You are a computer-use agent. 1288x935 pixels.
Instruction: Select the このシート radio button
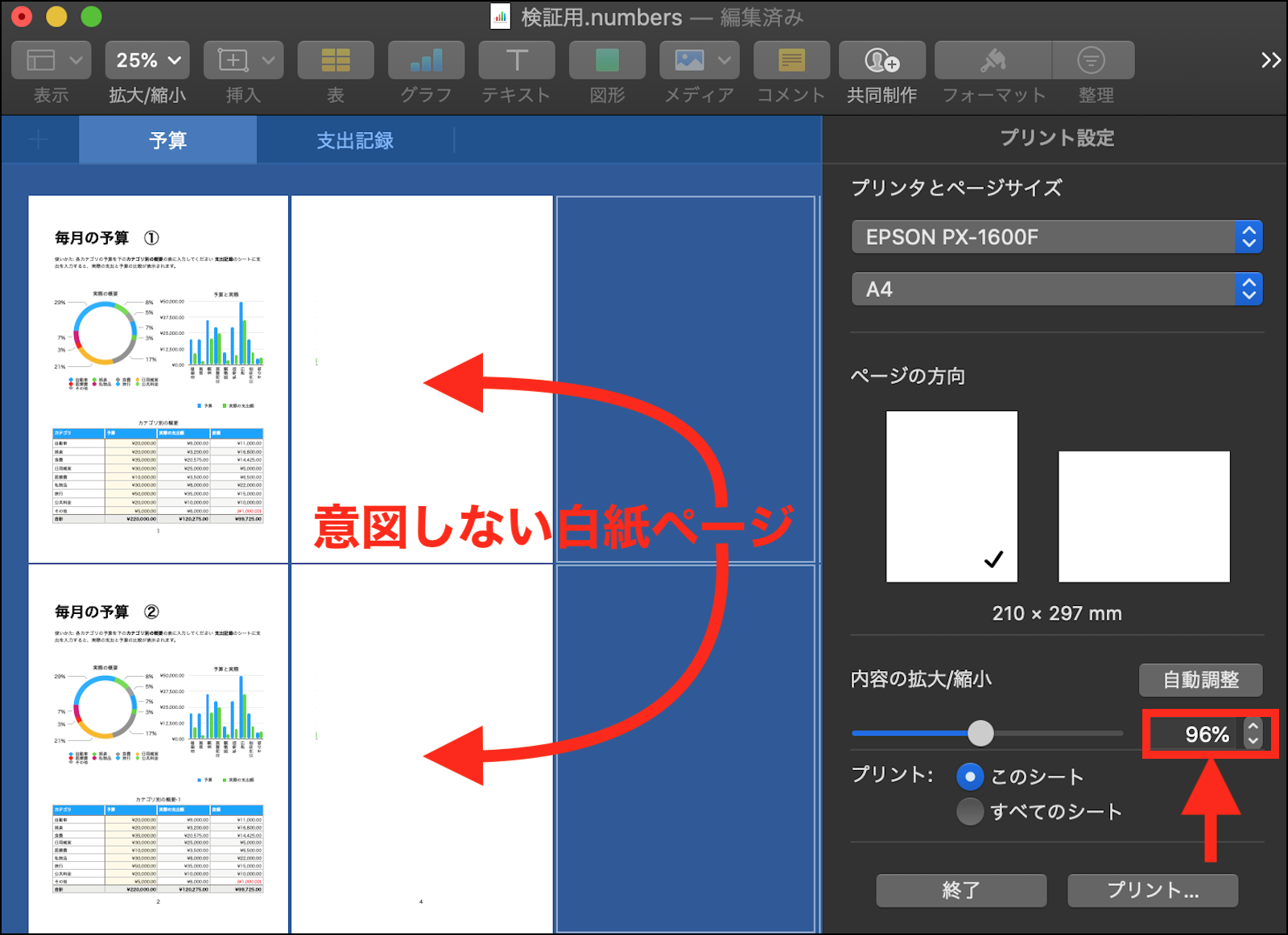pos(970,776)
